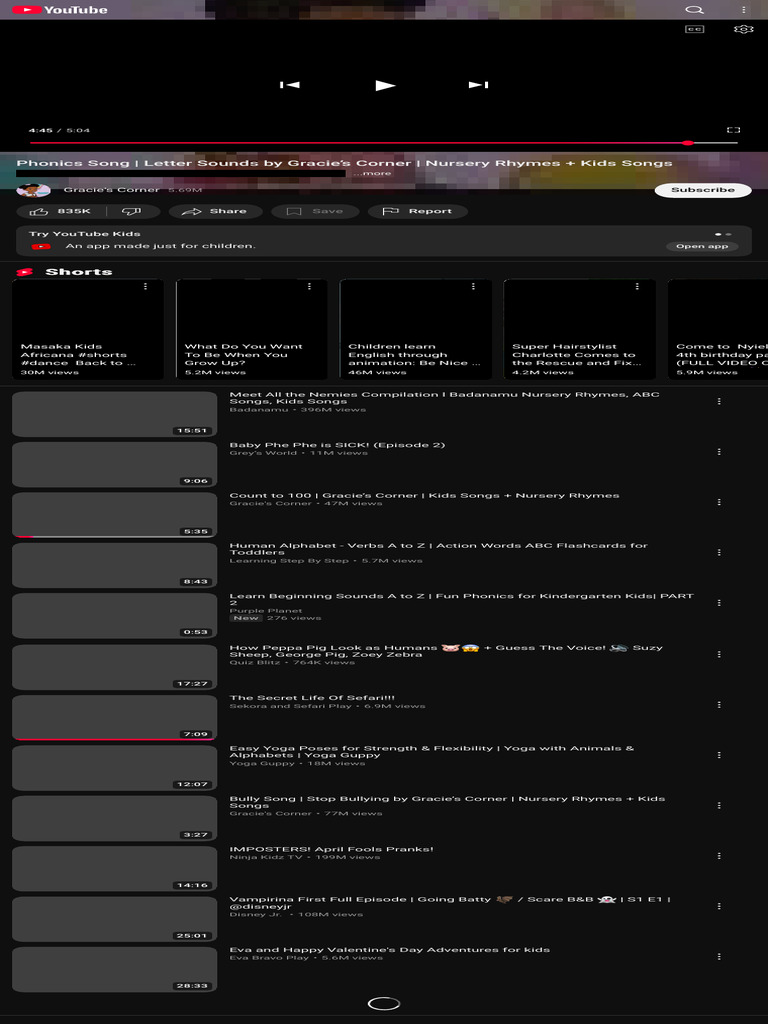Play the Masaka Kids Africana short

coord(88,329)
